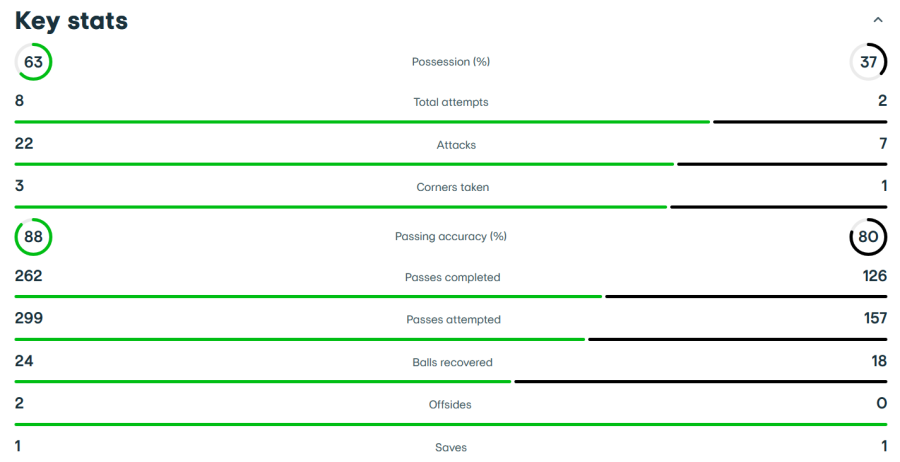
Task: Click the green Total attempts bar
Action: click(362, 122)
